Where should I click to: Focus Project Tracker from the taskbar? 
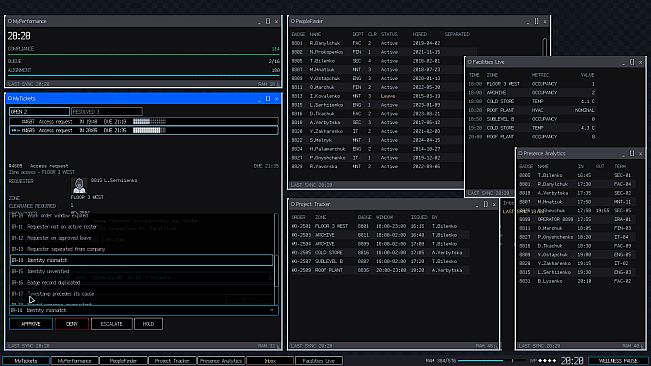click(172, 361)
